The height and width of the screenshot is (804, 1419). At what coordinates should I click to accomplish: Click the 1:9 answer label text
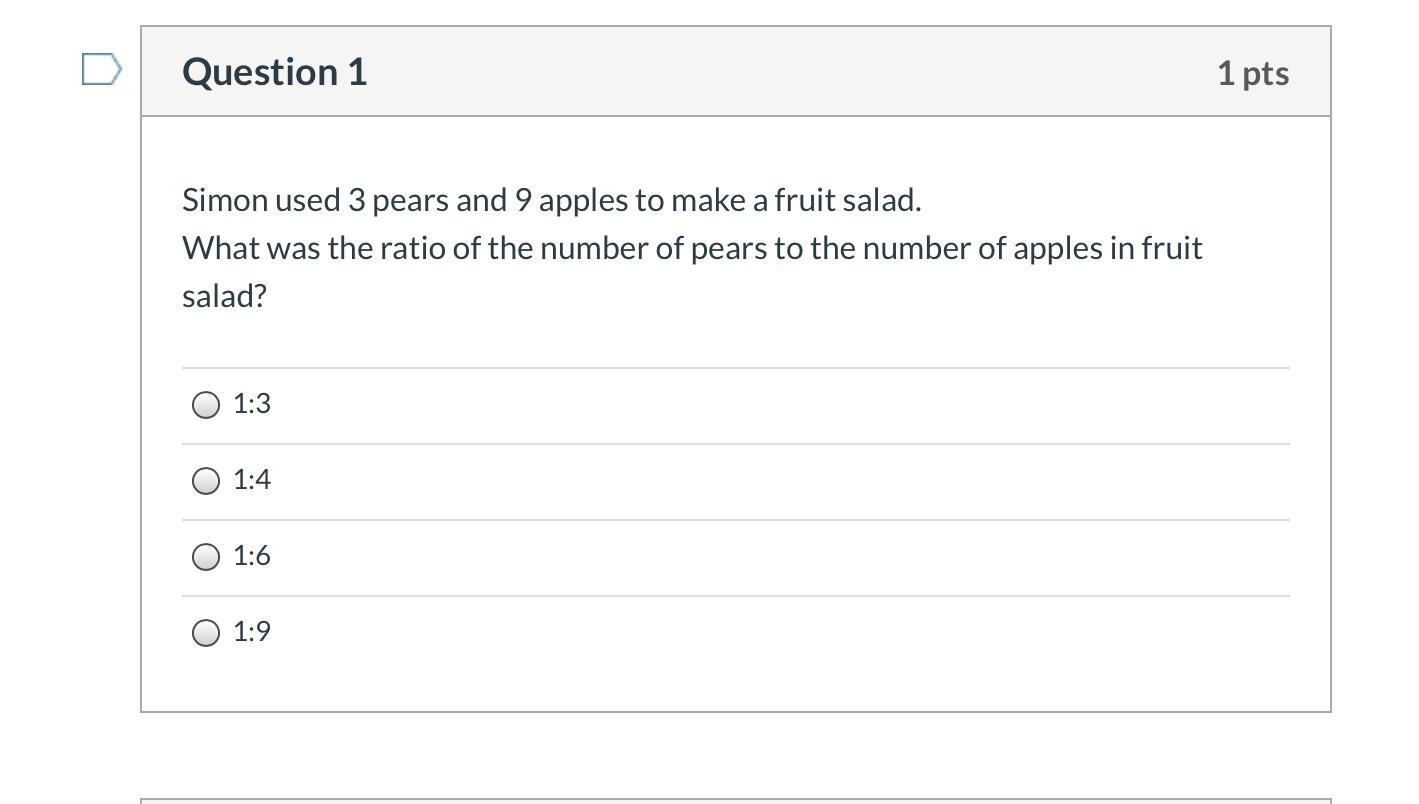[252, 632]
